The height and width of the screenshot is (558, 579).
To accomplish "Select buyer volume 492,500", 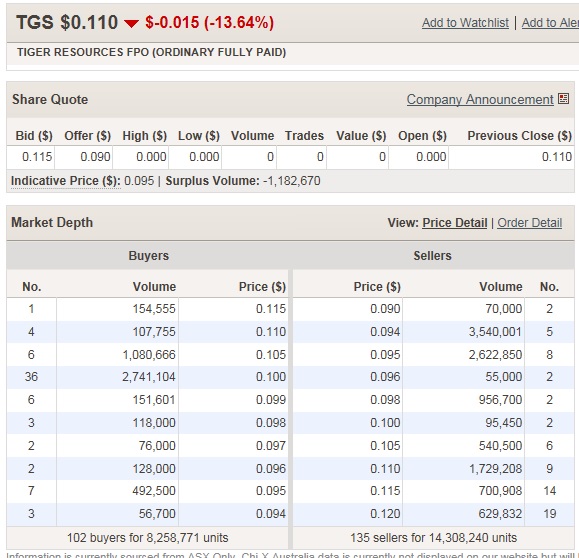I will (154, 490).
